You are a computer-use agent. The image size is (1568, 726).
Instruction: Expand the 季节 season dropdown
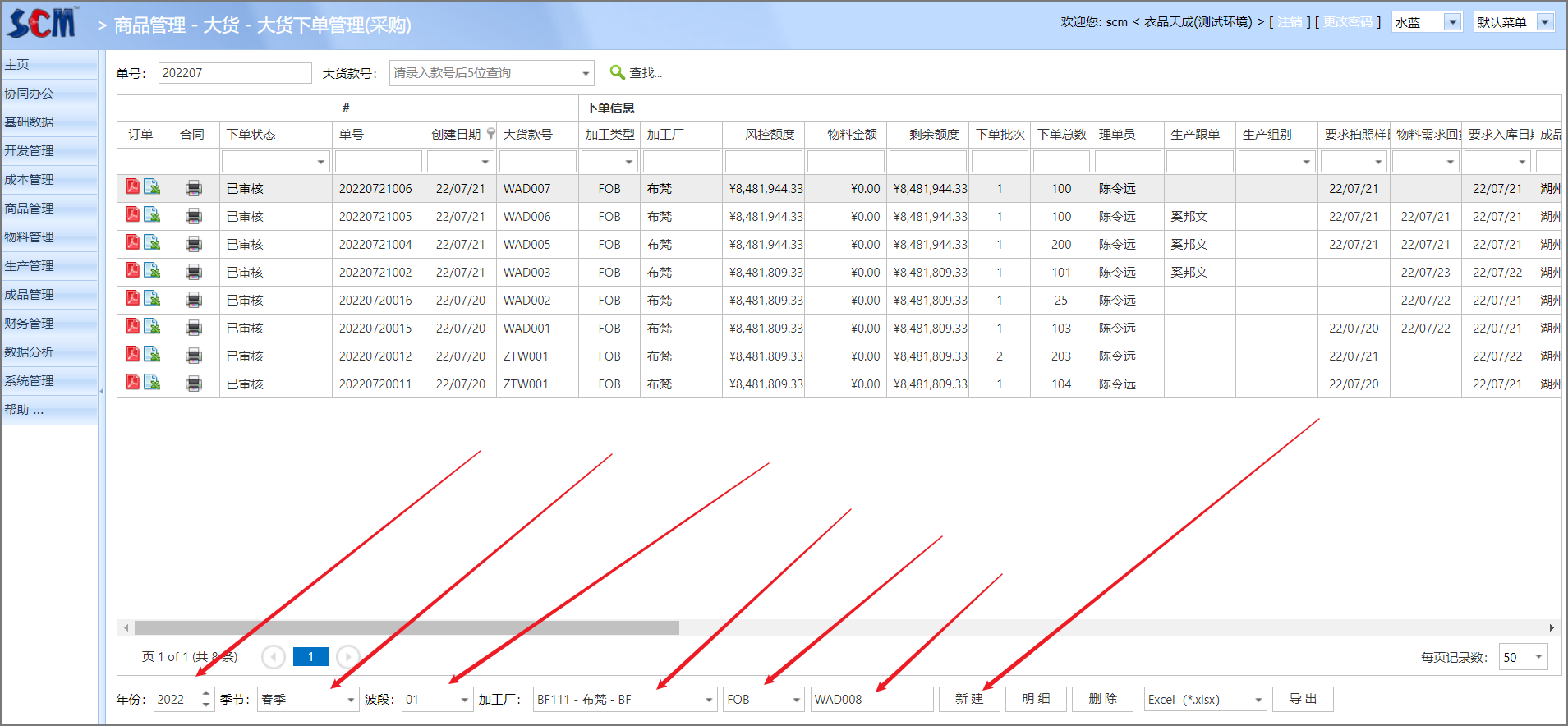(x=351, y=700)
